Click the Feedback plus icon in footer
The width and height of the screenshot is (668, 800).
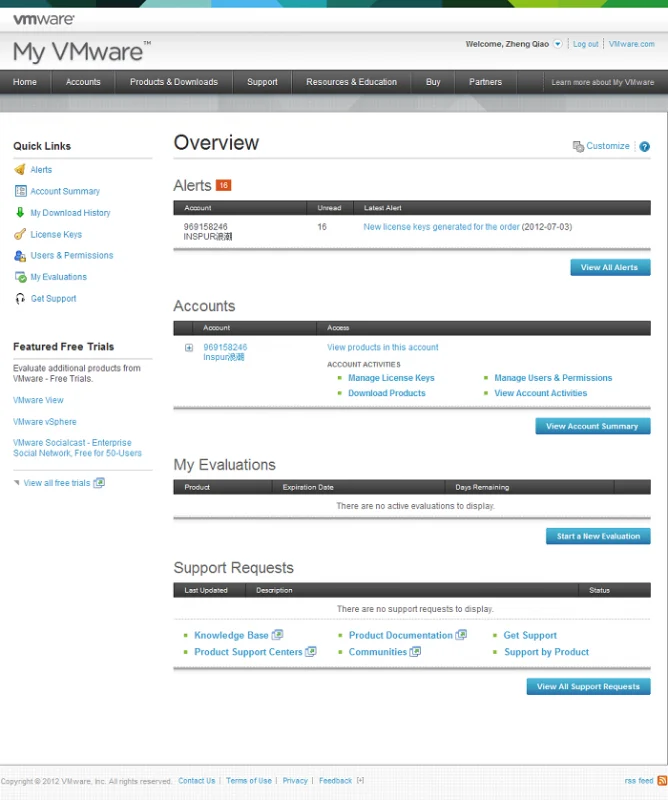[360, 780]
